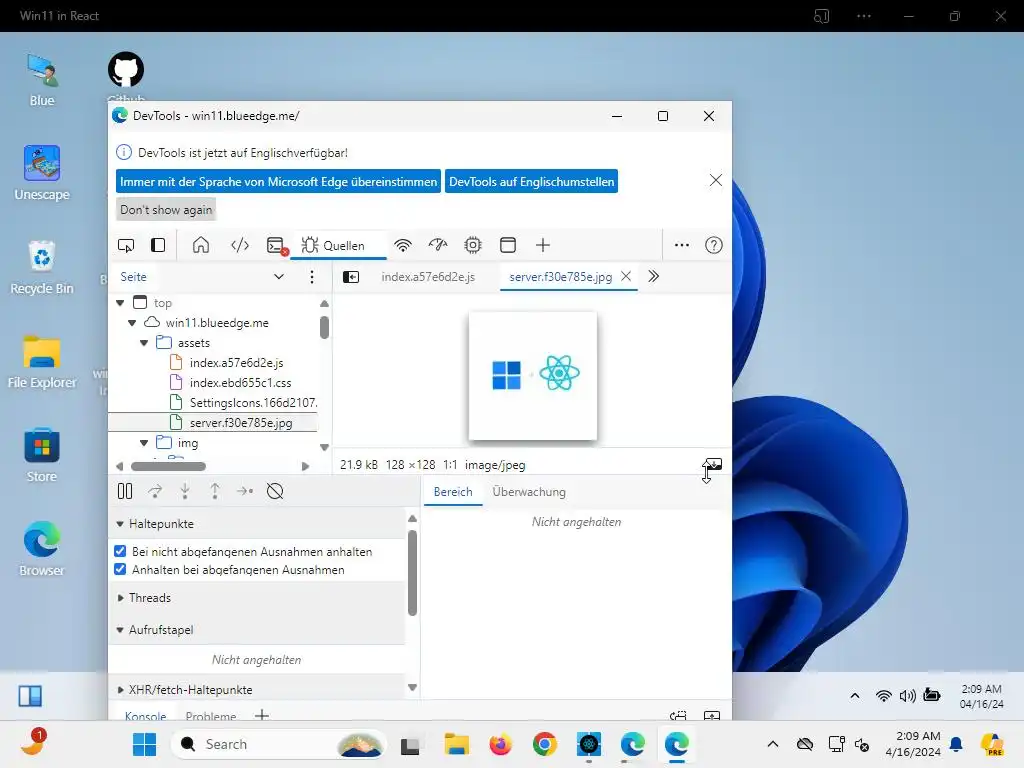Open the Welcome home icon tab
Image resolution: width=1024 pixels, height=768 pixels.
(201, 246)
